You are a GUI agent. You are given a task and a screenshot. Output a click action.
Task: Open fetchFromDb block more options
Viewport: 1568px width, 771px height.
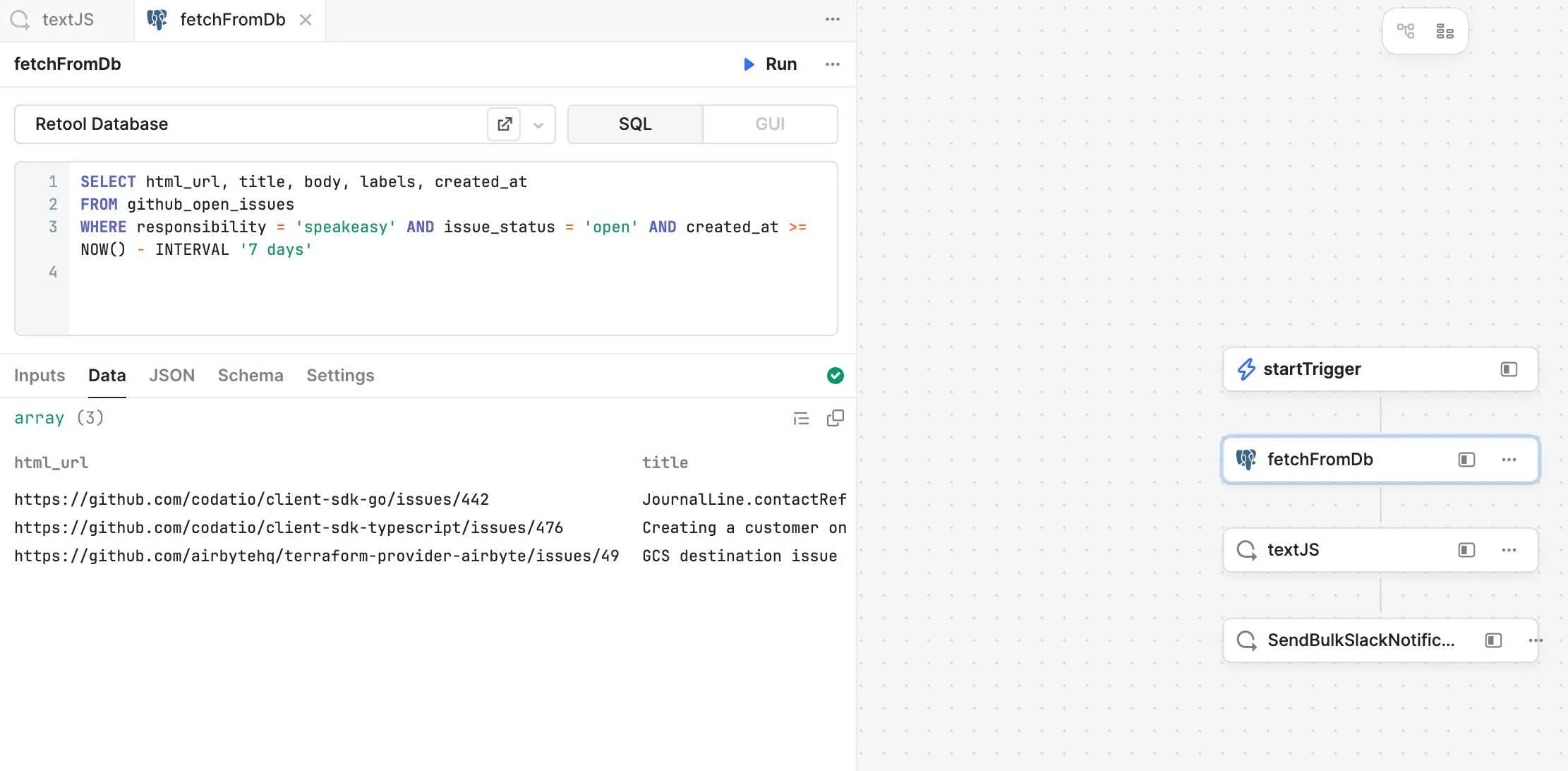click(1509, 460)
